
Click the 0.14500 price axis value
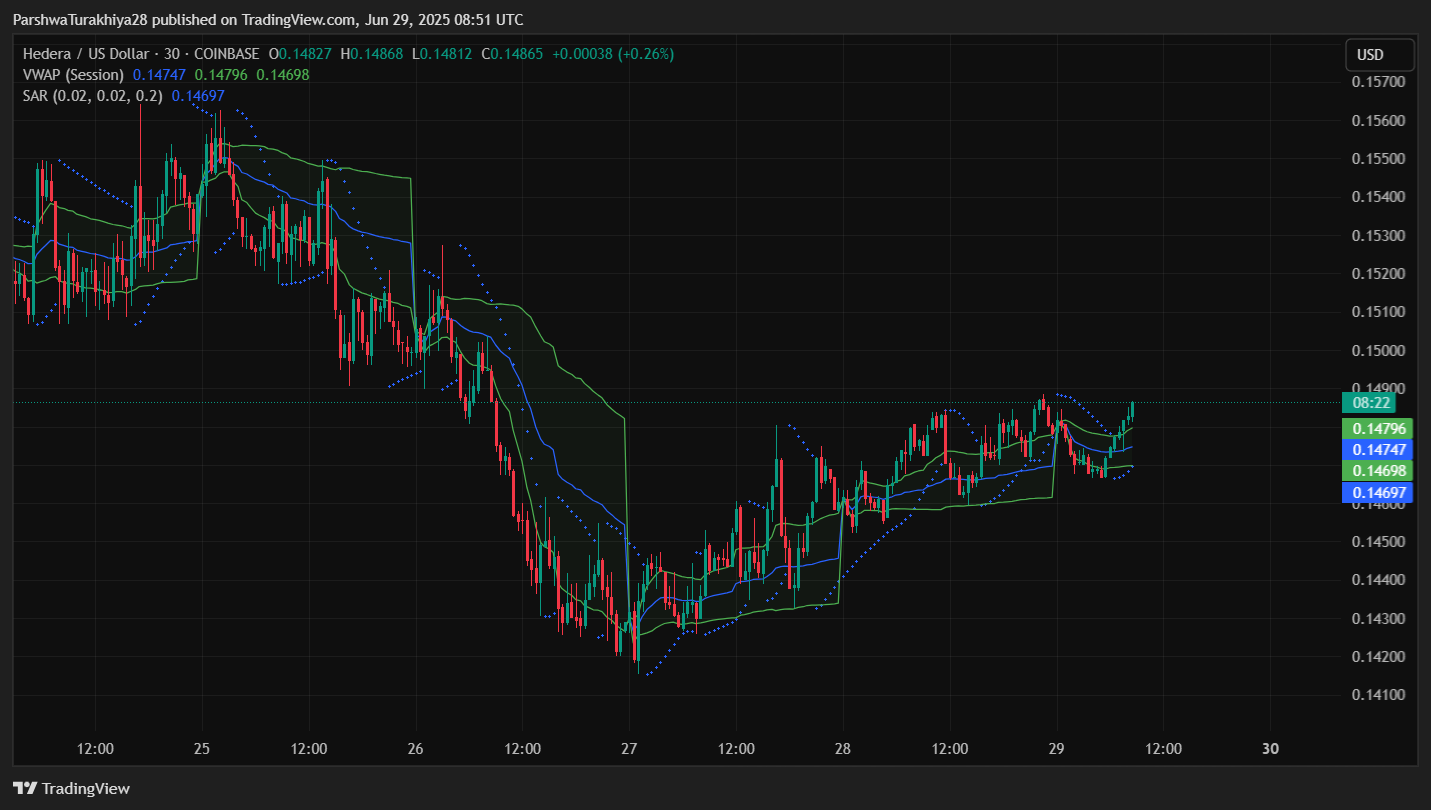(x=1379, y=542)
